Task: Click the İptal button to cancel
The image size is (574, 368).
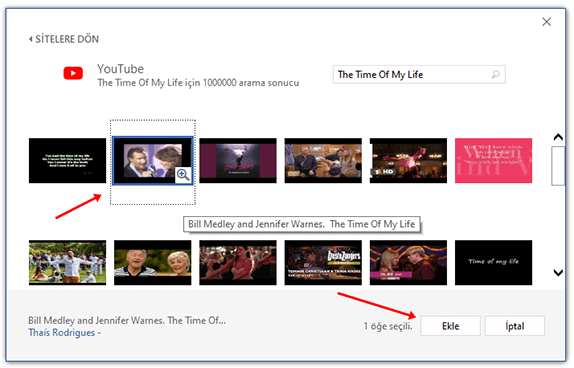Action: coord(515,326)
